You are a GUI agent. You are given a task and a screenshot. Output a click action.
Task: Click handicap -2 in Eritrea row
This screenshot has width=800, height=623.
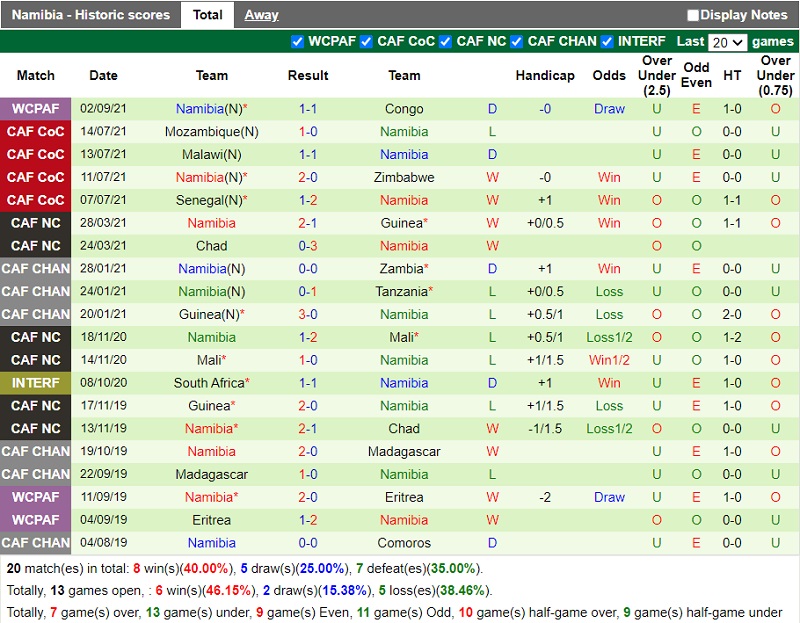545,497
